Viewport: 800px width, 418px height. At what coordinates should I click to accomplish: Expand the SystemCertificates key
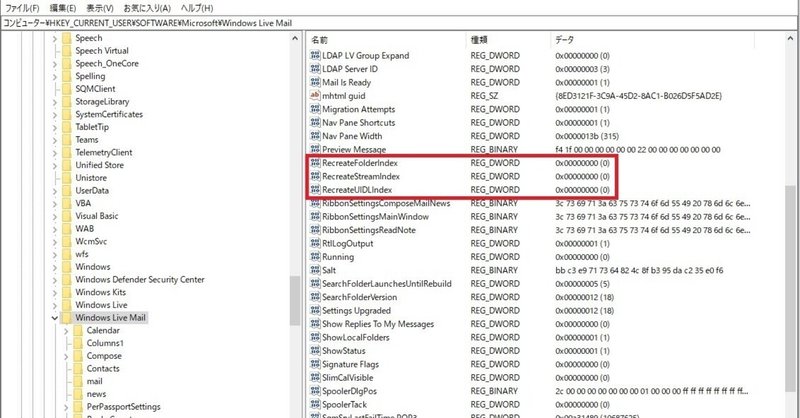pyautogui.click(x=55, y=115)
